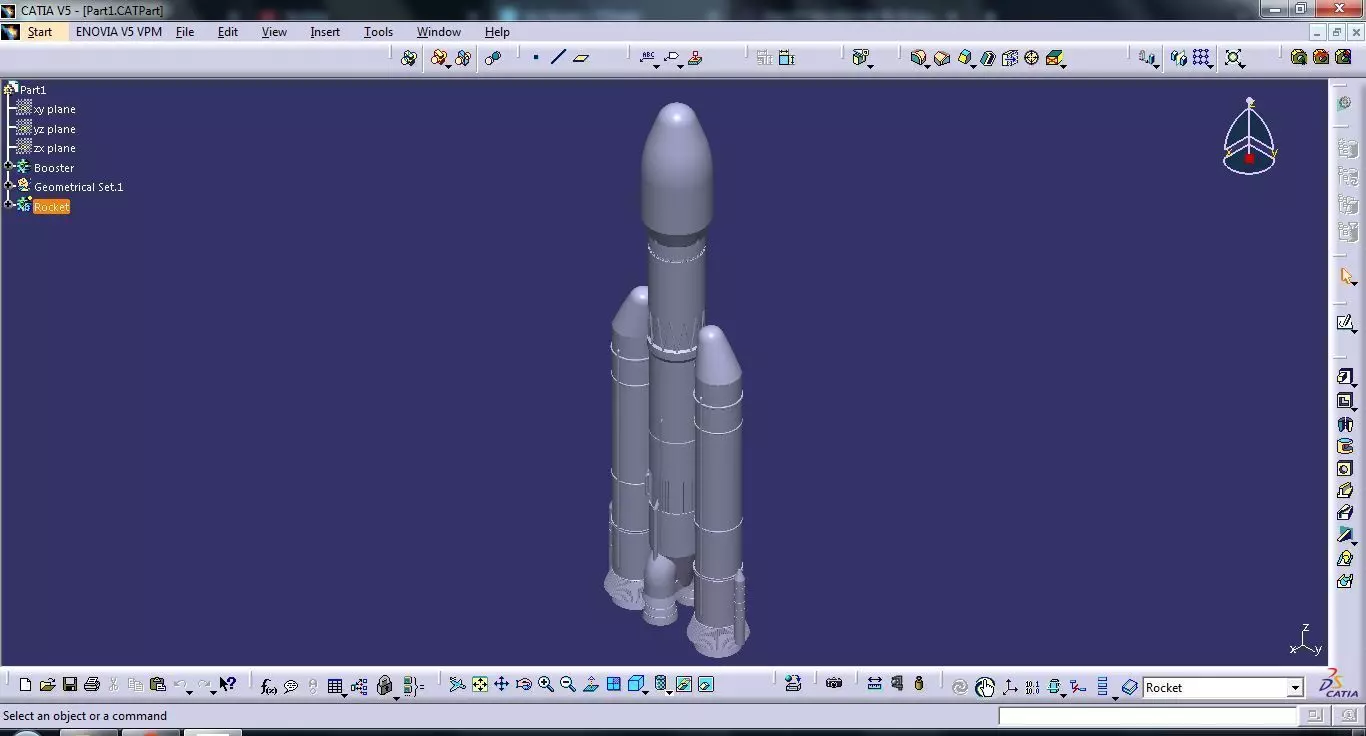Click the Select arrow tool on right toolbar
Screen dimensions: 1366x736
point(1346,277)
